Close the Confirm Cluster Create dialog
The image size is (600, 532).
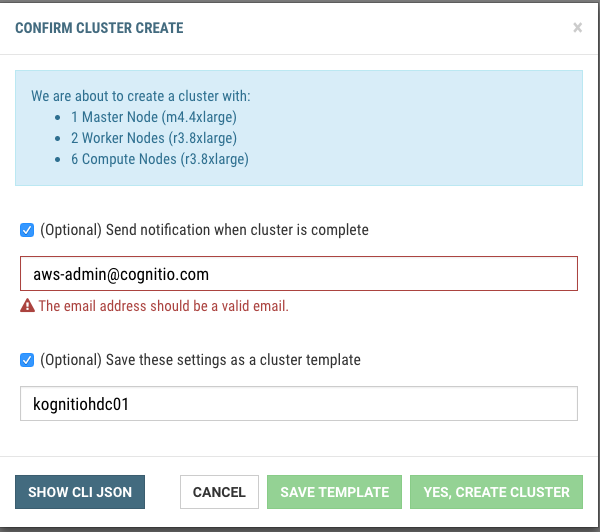point(577,28)
